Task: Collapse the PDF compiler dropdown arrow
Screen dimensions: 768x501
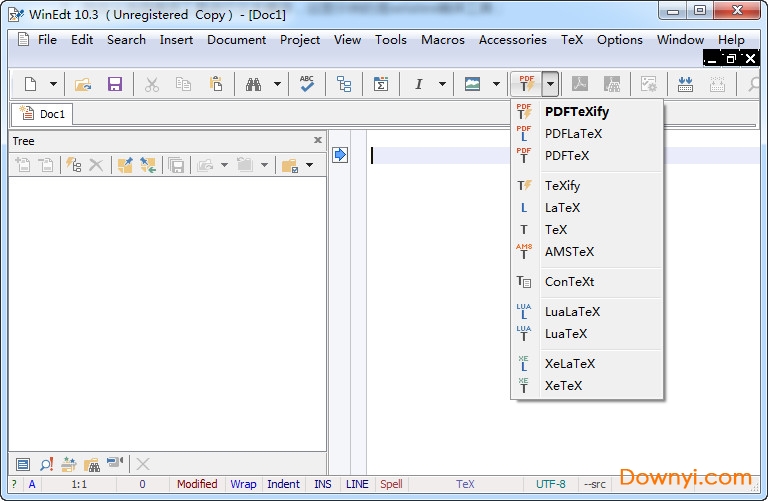Action: point(550,84)
